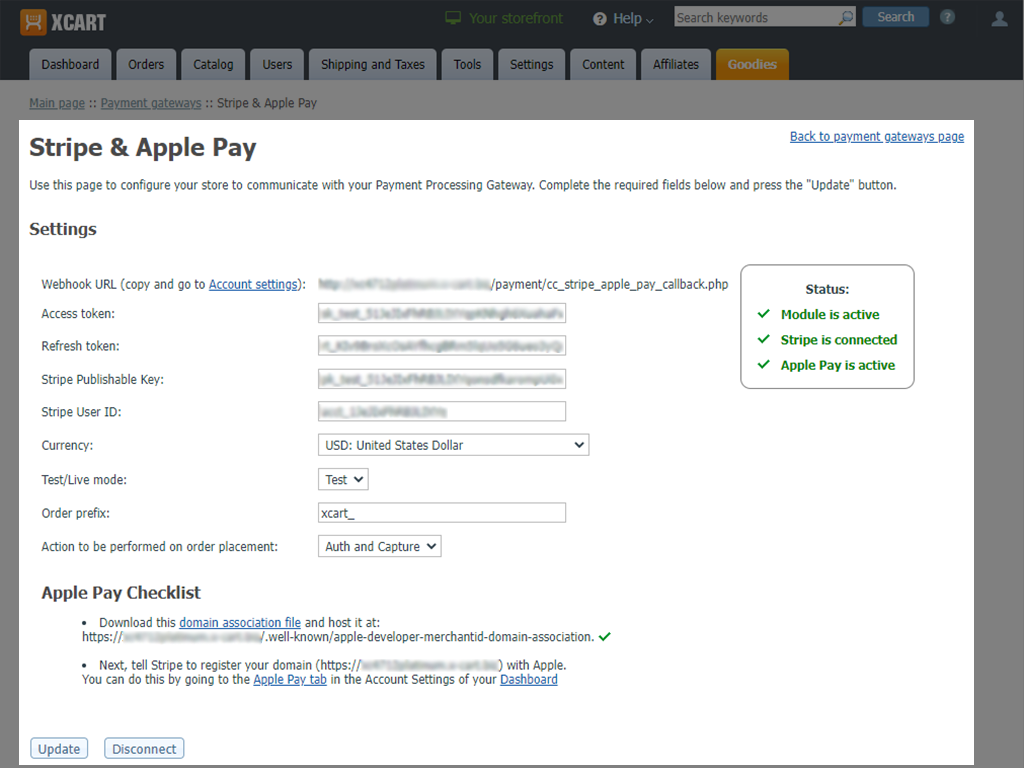Screen dimensions: 1024x768
Task: Expand the Currency dropdown
Action: coord(453,445)
